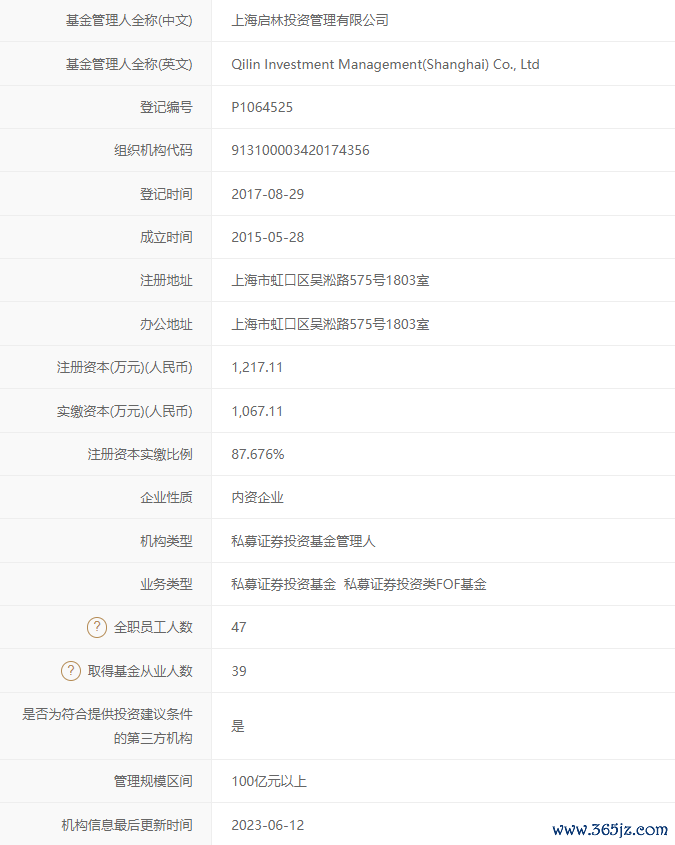The width and height of the screenshot is (675, 845).
Task: Click the 基金管理人全称(英文) label
Action: (x=129, y=64)
